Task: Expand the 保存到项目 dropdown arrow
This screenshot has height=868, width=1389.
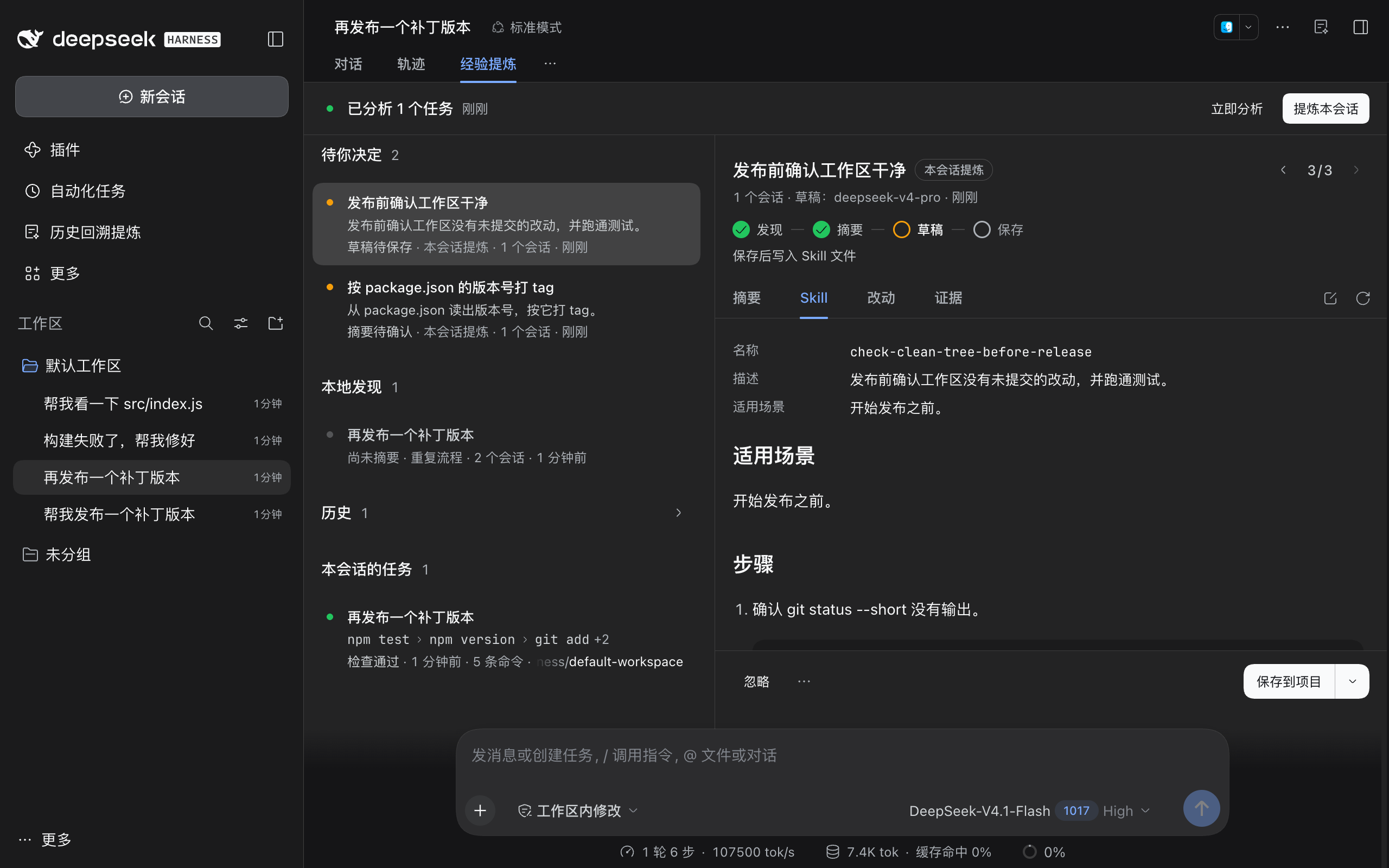Action: point(1352,681)
